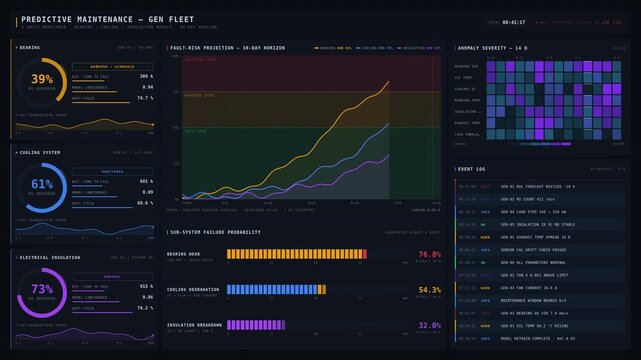Click the Electrical Insulation degradation trend sparkline

coord(85,334)
